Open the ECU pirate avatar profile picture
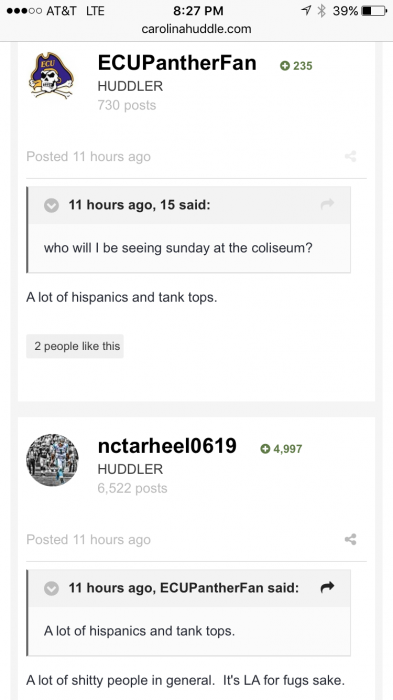393x700 pixels. [x=52, y=75]
